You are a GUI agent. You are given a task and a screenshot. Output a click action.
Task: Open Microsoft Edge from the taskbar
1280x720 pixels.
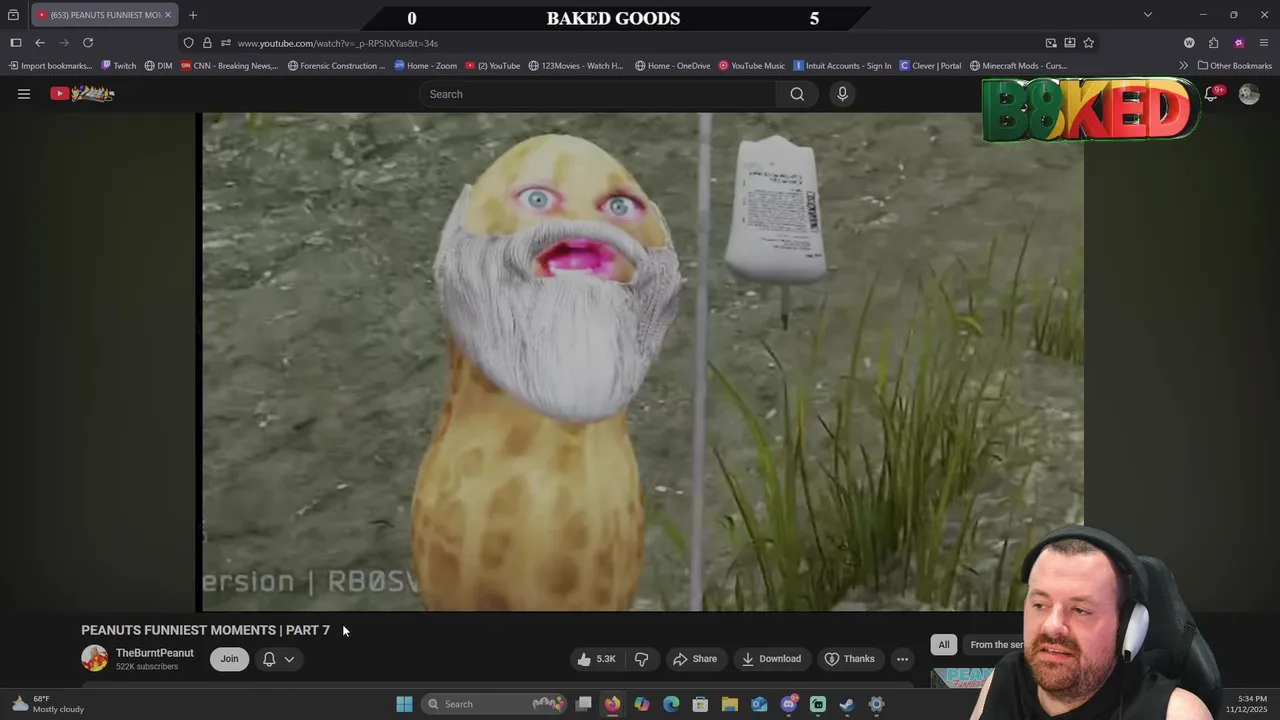[671, 704]
